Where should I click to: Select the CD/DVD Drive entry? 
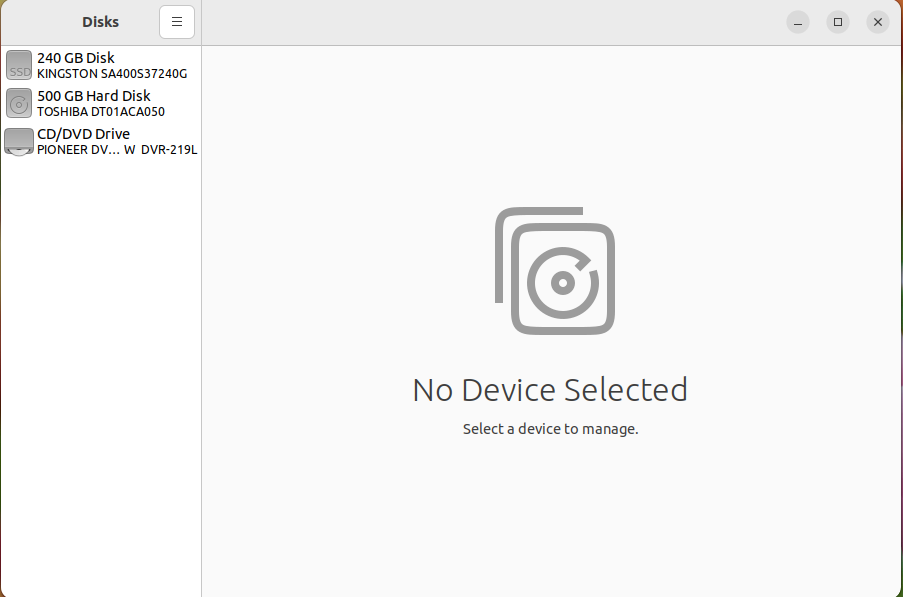[101, 142]
